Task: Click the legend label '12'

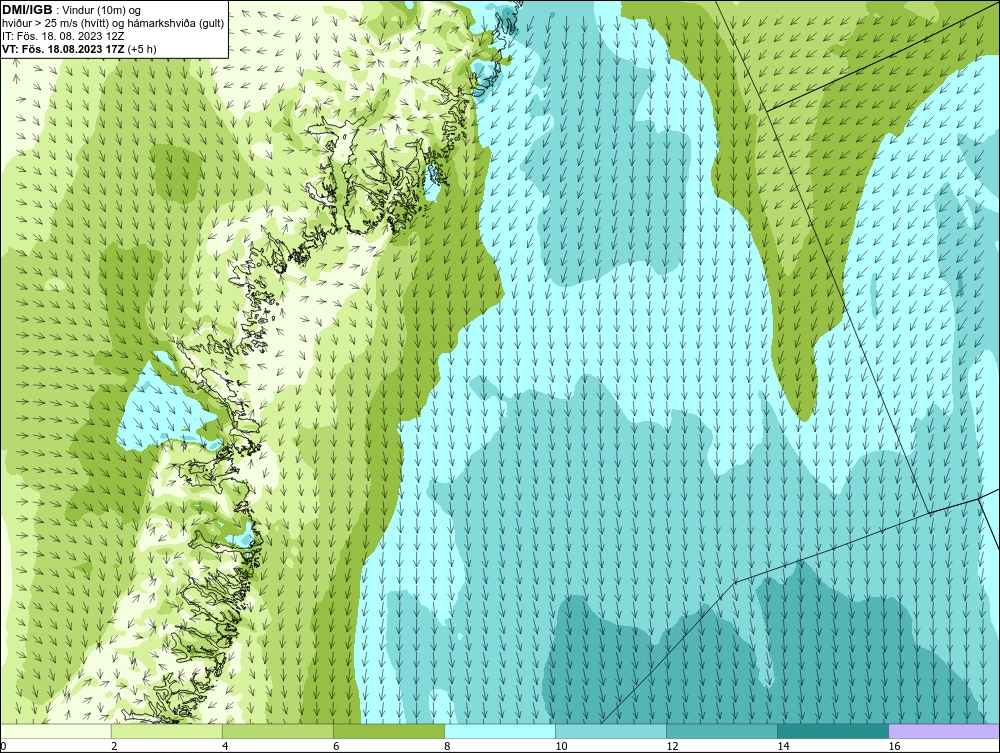Action: tap(672, 746)
